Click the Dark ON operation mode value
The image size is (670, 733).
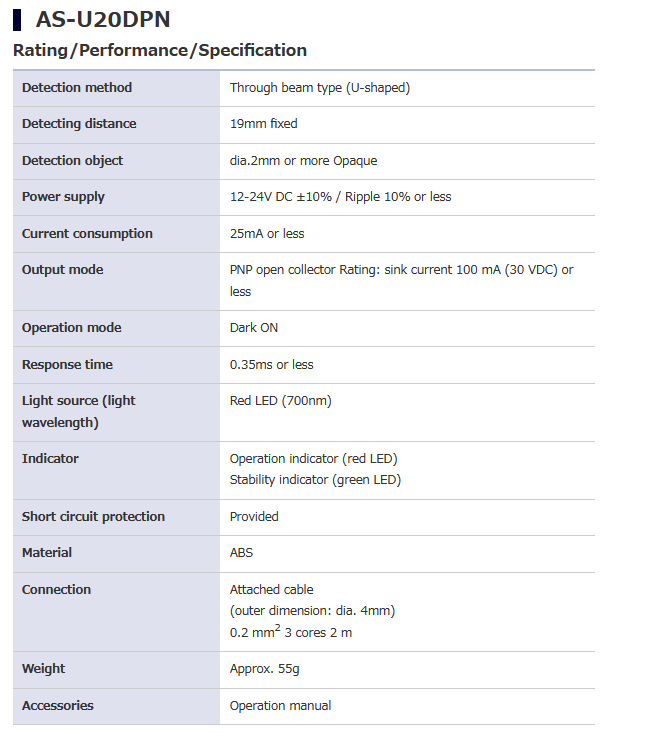[256, 328]
